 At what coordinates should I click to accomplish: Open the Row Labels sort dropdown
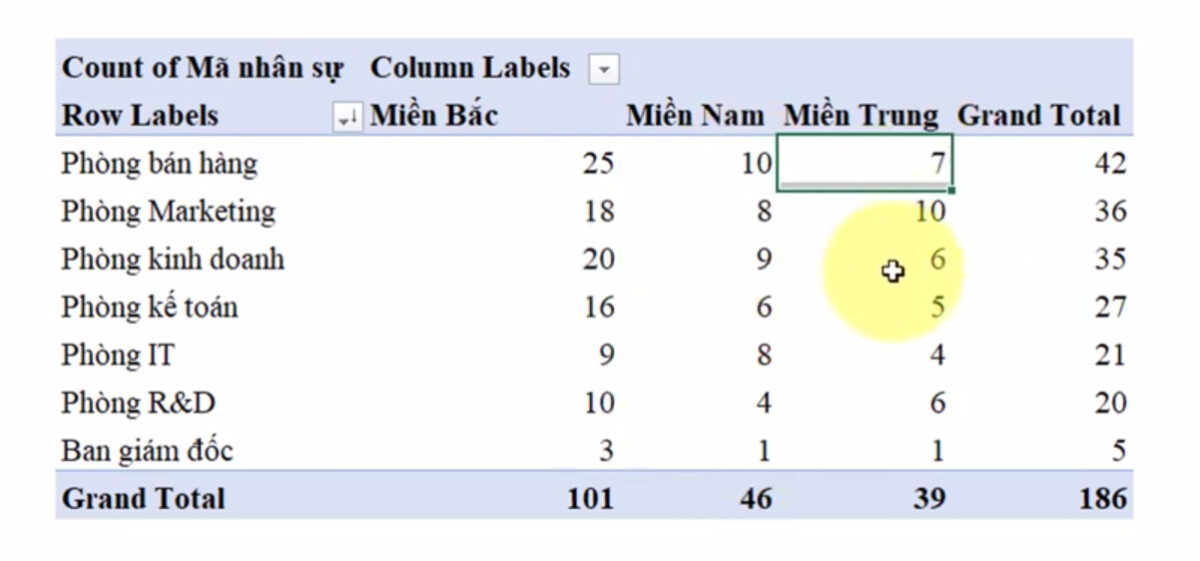coord(347,119)
